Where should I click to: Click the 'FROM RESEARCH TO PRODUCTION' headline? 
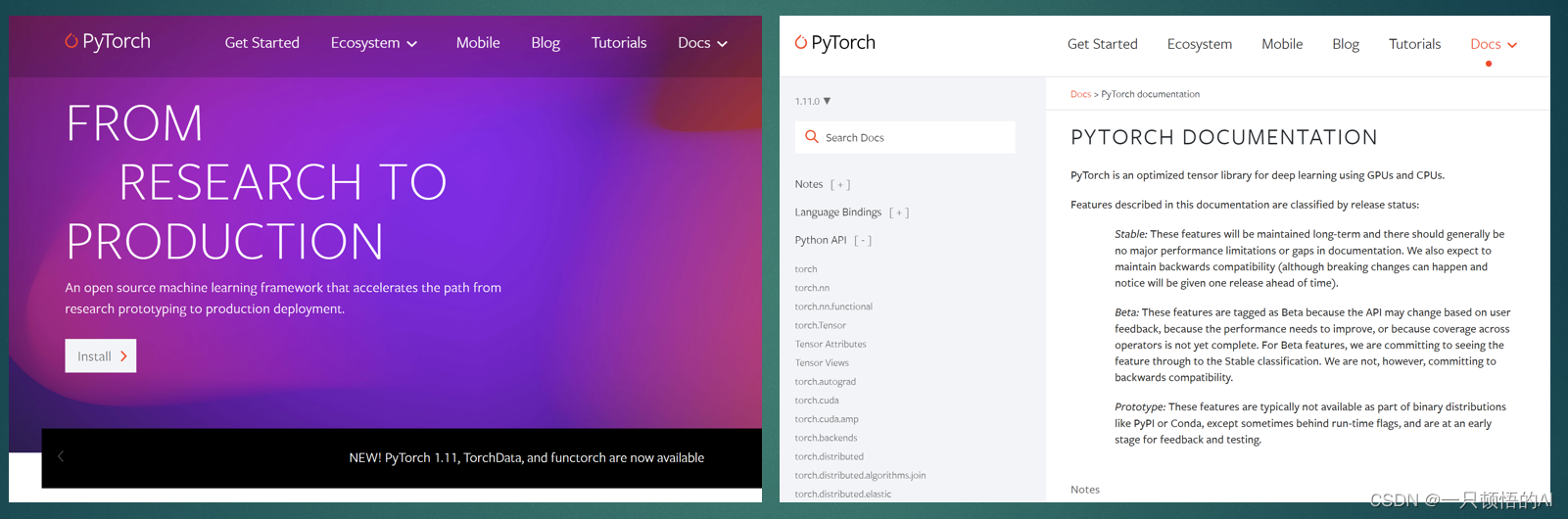(x=257, y=182)
